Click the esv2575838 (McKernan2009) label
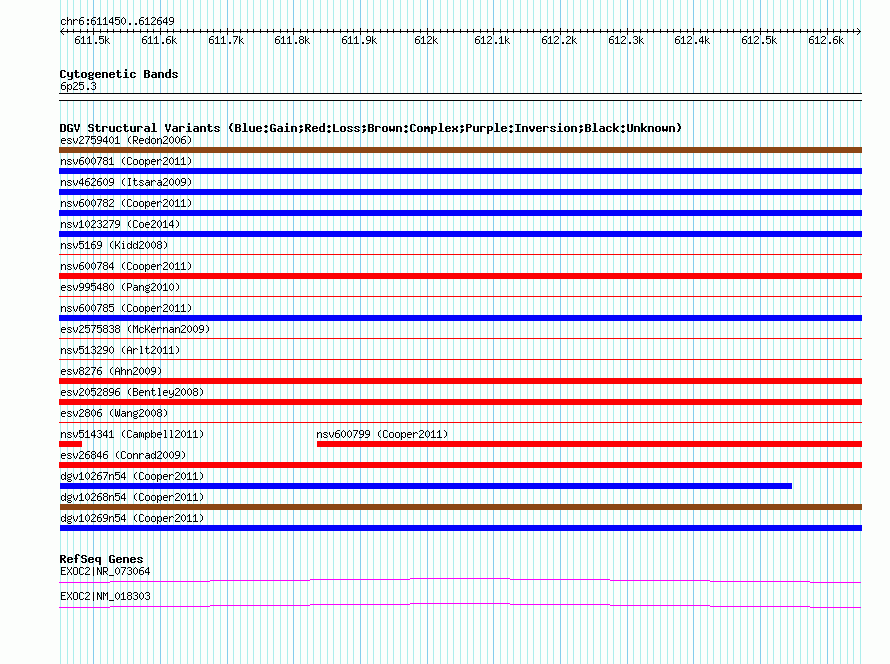 click(135, 329)
